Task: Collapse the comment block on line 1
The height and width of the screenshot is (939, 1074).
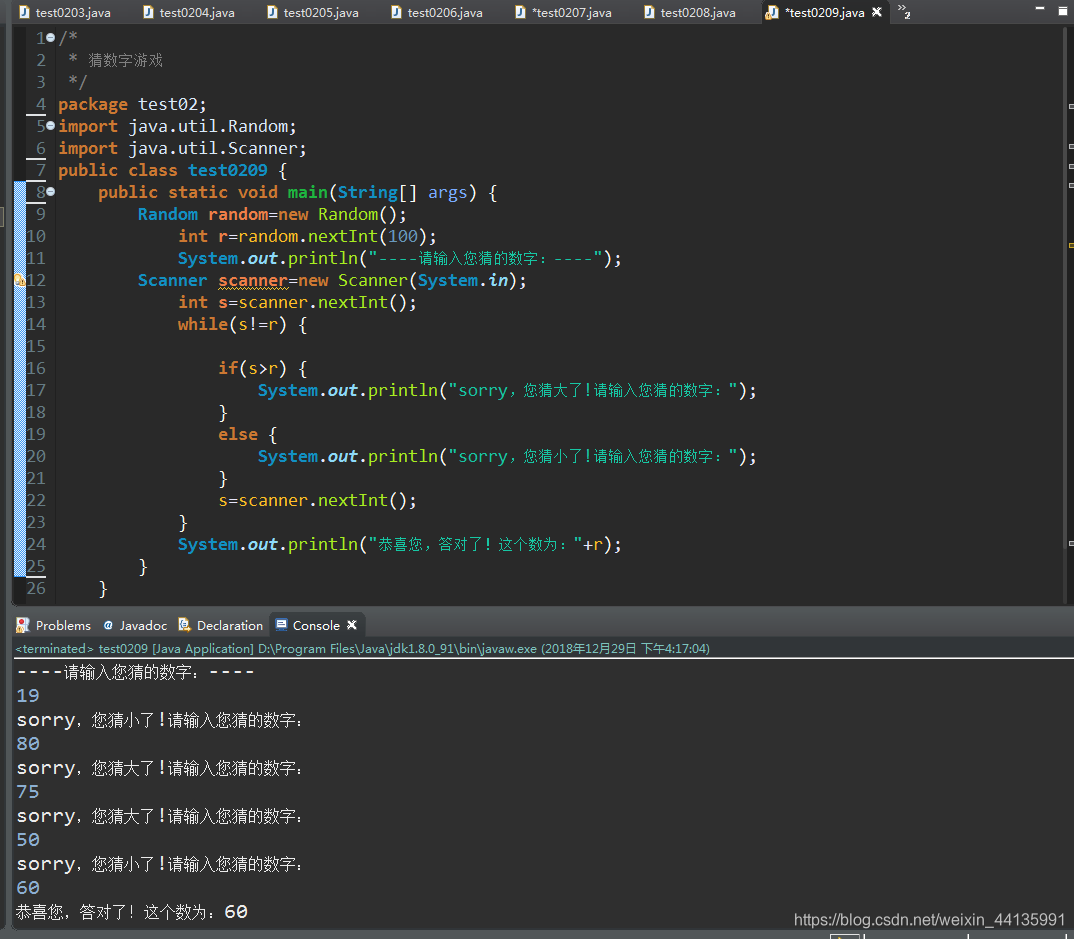Action: 51,38
